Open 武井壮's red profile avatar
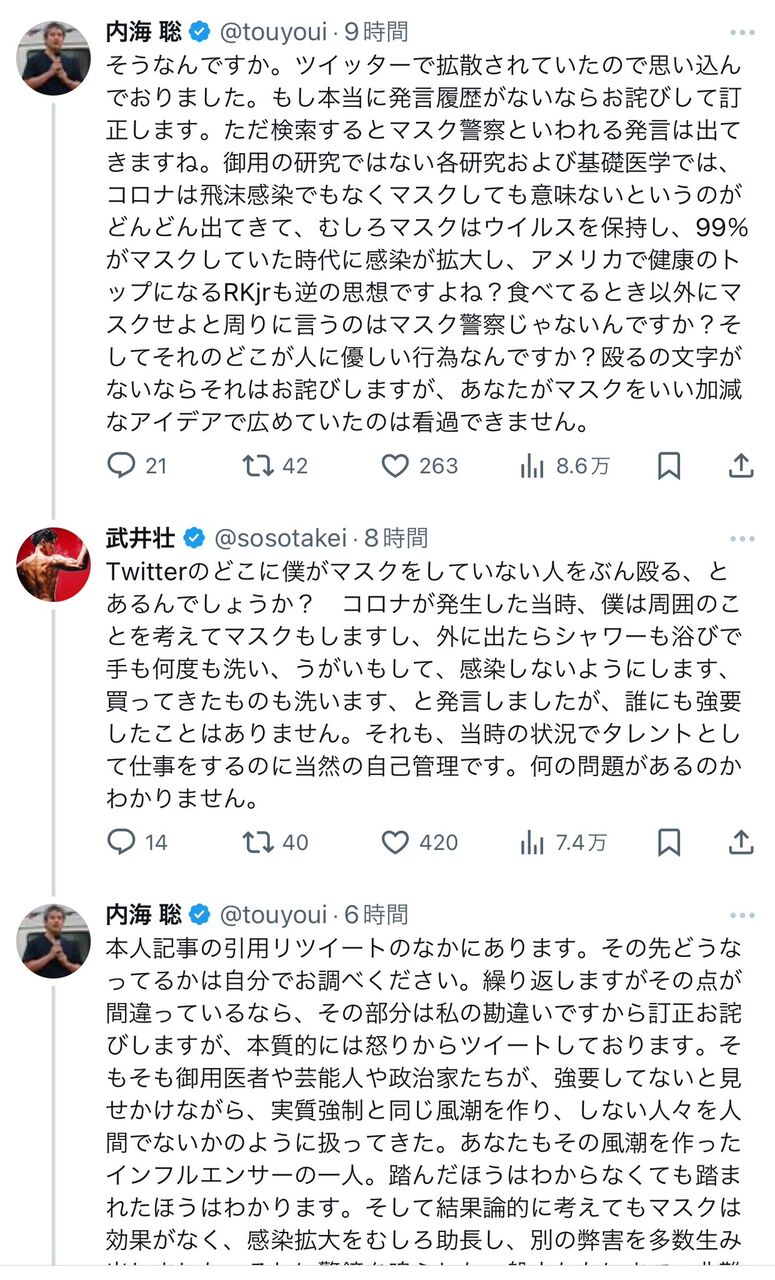The width and height of the screenshot is (775, 1280). coord(53,563)
